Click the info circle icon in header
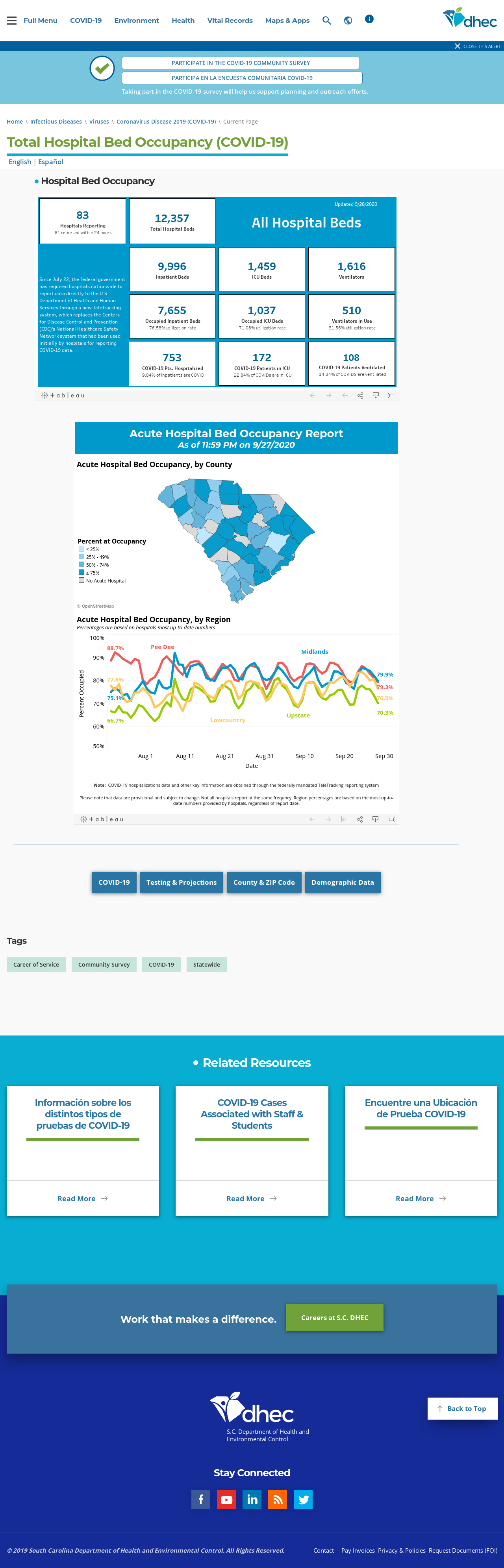This screenshot has width=504, height=1568. tap(369, 19)
